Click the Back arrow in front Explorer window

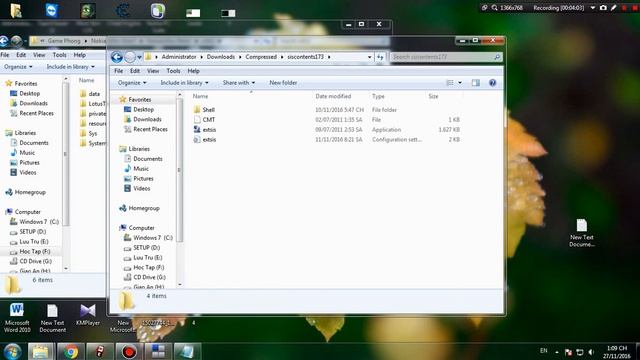(x=117, y=57)
